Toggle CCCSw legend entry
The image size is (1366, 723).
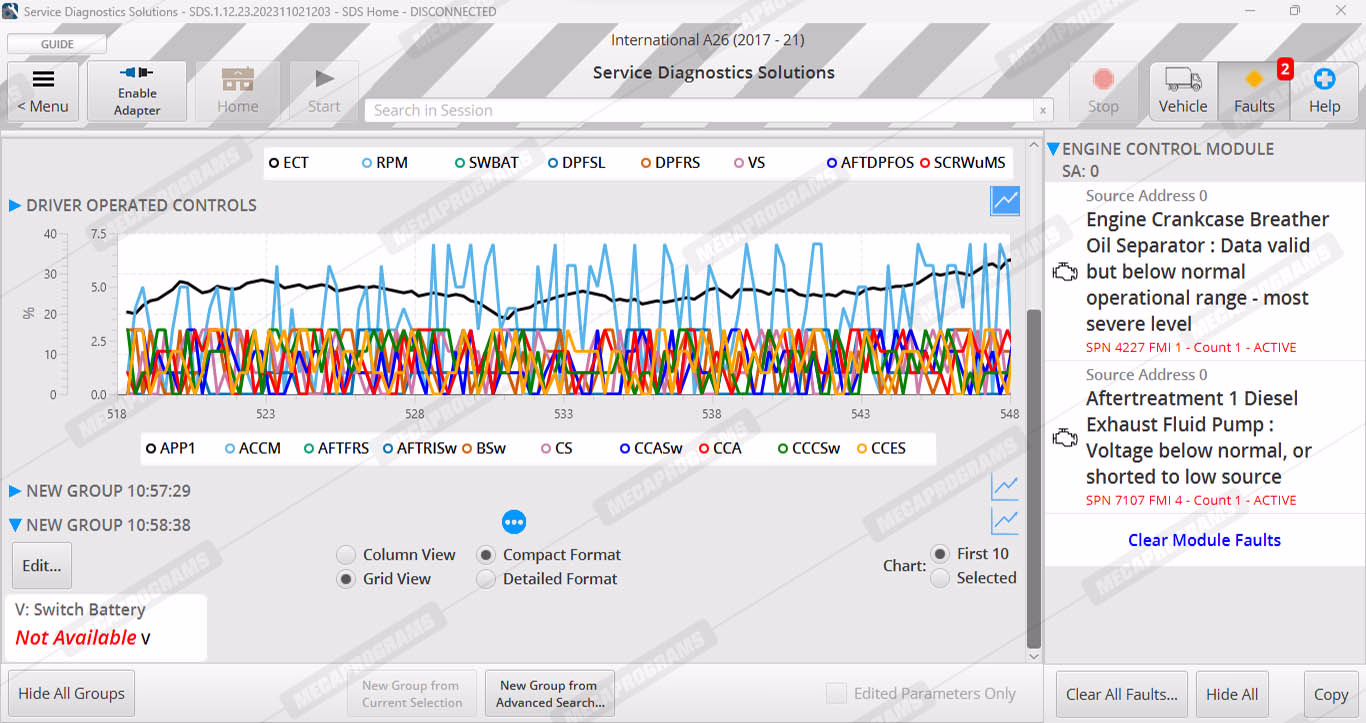pos(809,448)
